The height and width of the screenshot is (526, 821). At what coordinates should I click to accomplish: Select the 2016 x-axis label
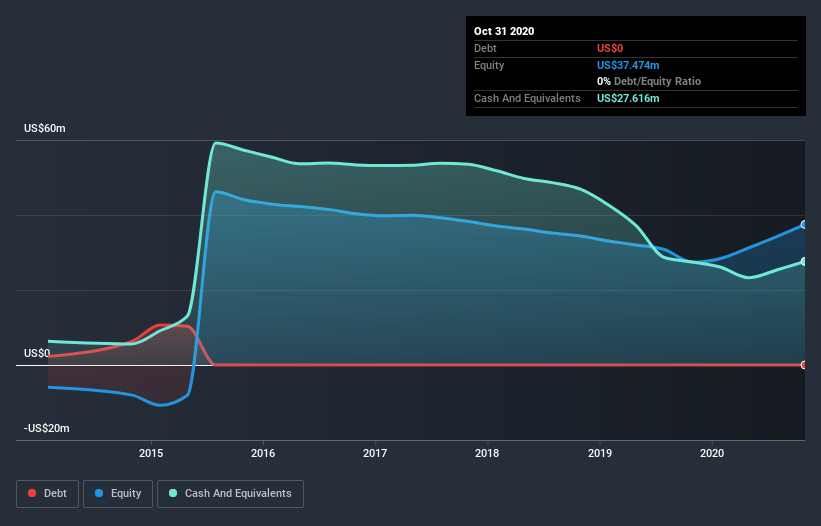pos(263,453)
